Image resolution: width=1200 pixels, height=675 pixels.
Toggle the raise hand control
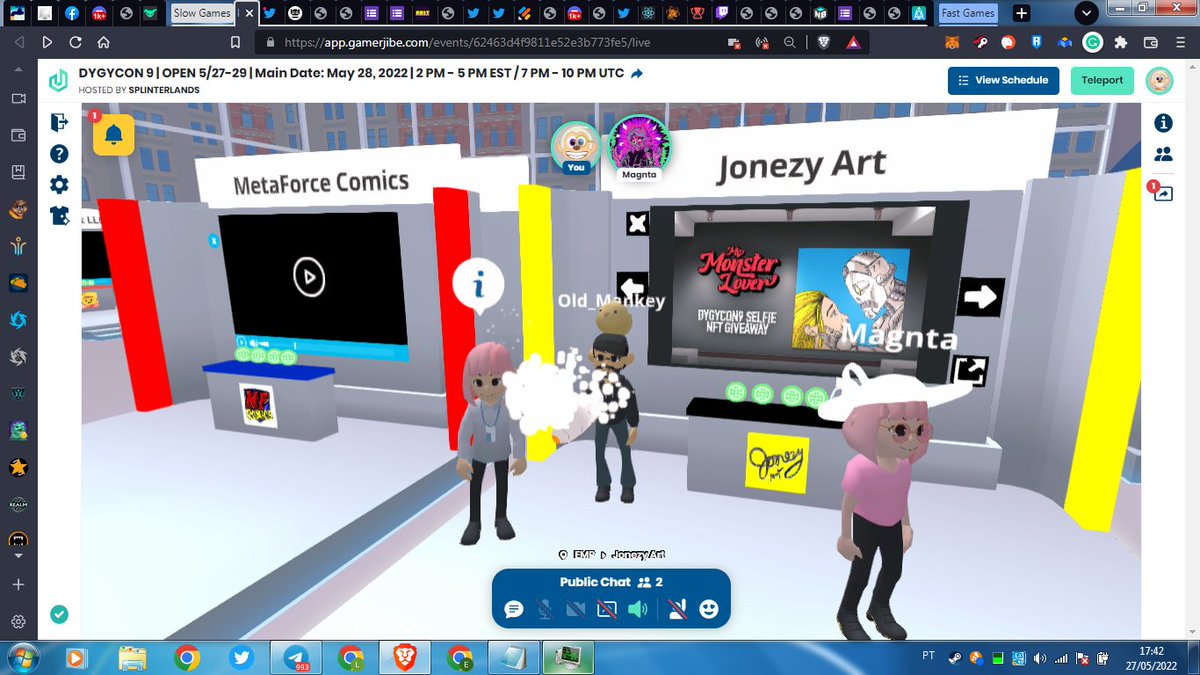point(677,609)
